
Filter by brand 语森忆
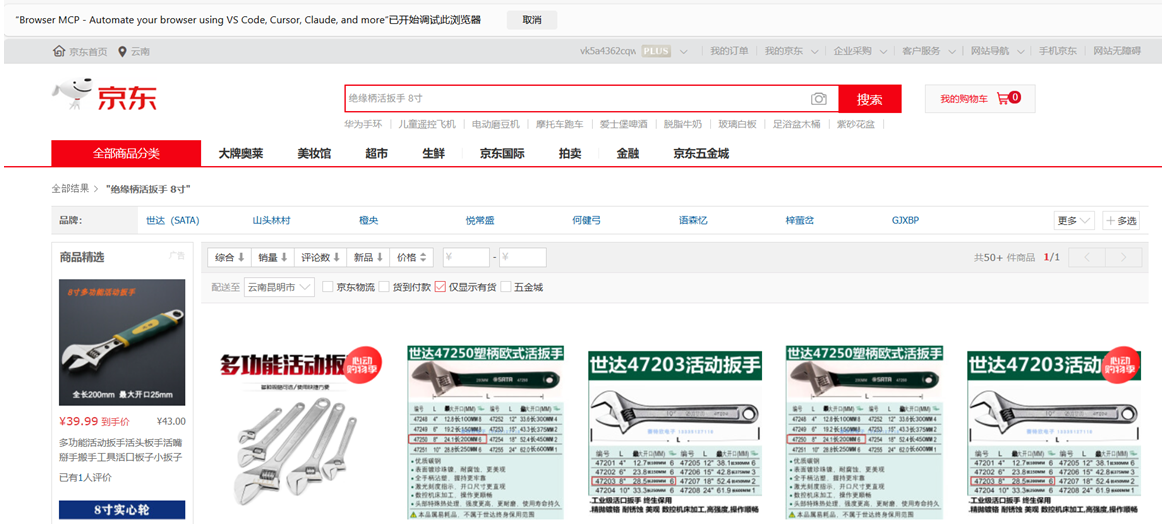[693, 220]
